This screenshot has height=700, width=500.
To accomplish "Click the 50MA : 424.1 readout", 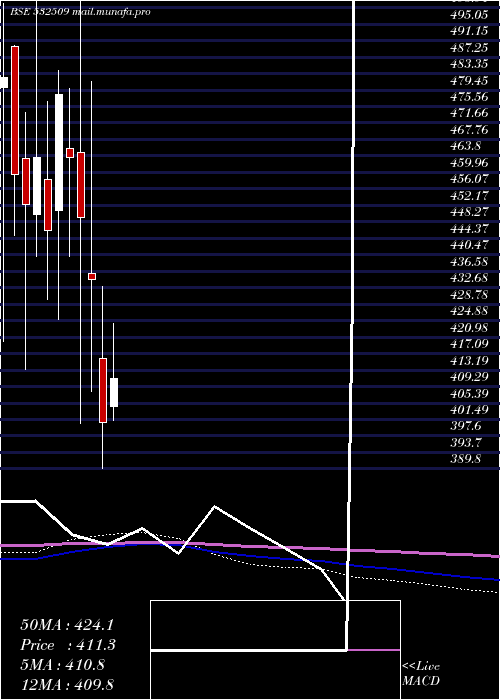I will (67, 624).
